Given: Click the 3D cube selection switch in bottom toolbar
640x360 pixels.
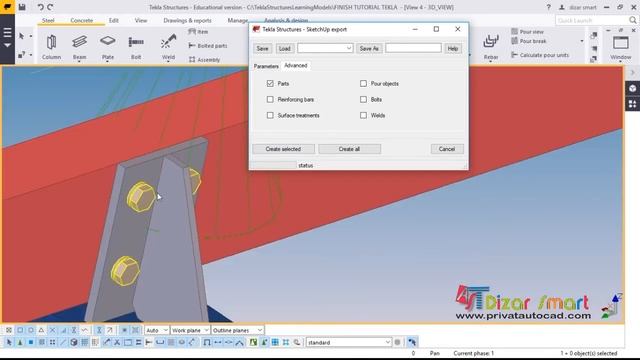Looking at the screenshot, I should click(x=74, y=342).
